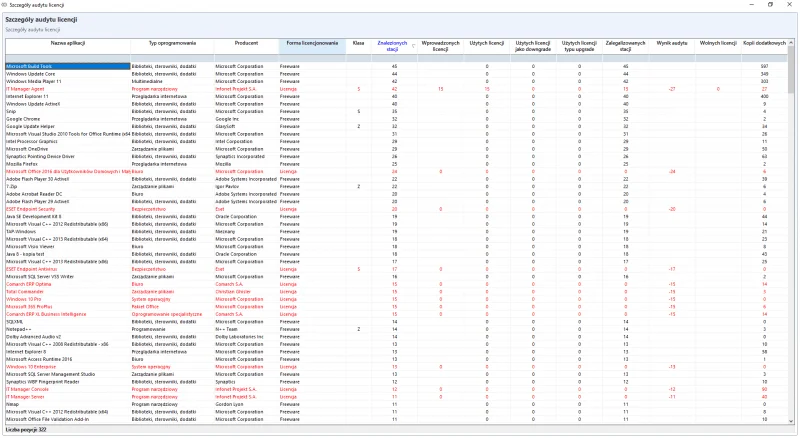The height and width of the screenshot is (438, 800).
Task: Select Microsoft Office File Validation Add-In row
Action: pyautogui.click(x=396, y=419)
